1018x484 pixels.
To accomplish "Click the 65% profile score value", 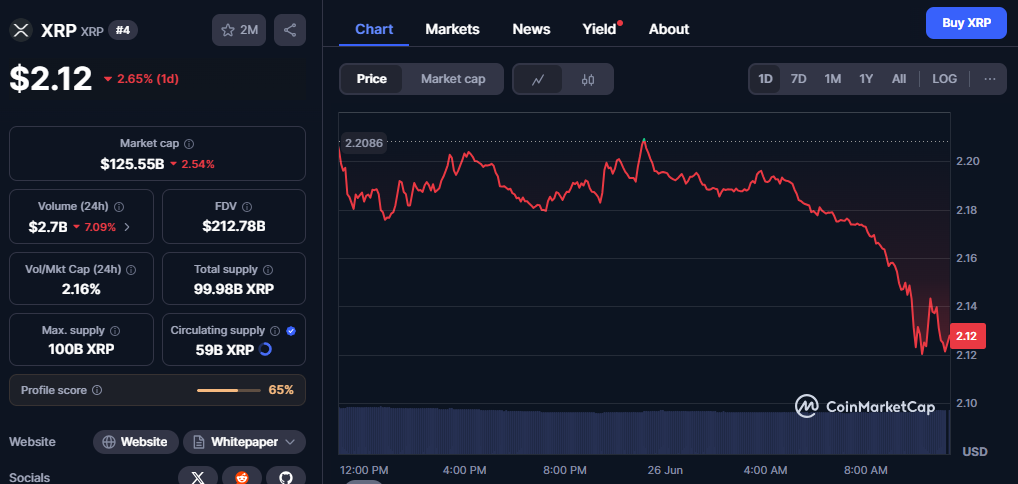I will coord(281,390).
